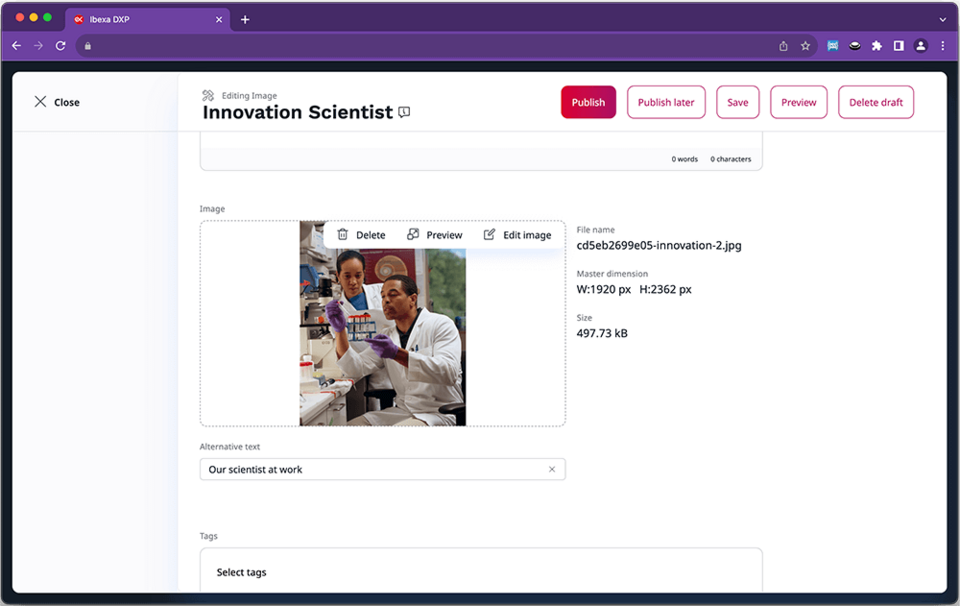
Task: Click the Preview button in header
Action: pos(798,102)
